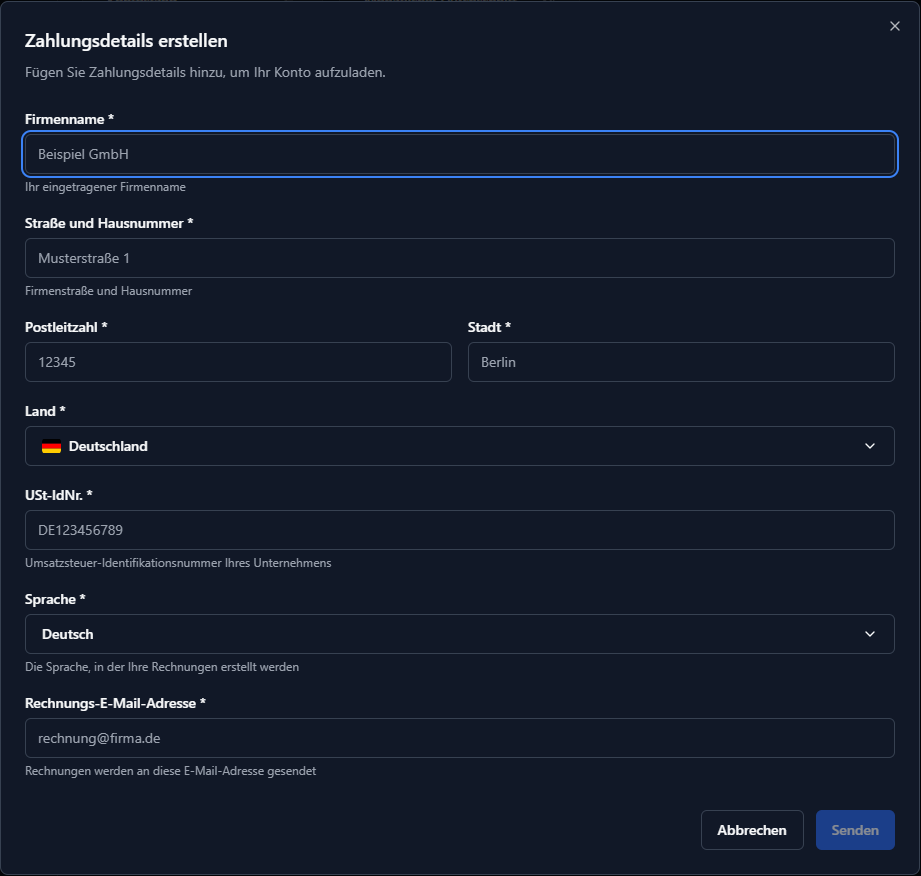
Task: Click the Senden button
Action: click(x=855, y=830)
